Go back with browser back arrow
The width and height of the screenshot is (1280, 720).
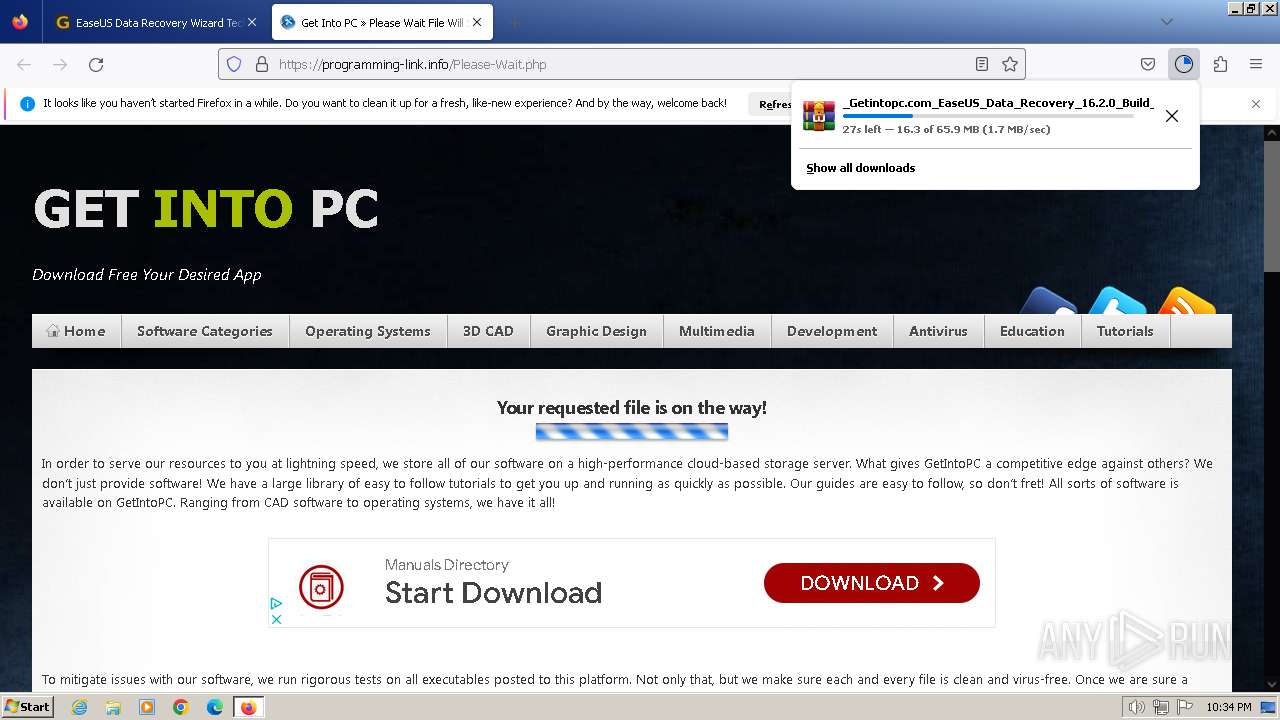(x=24, y=64)
